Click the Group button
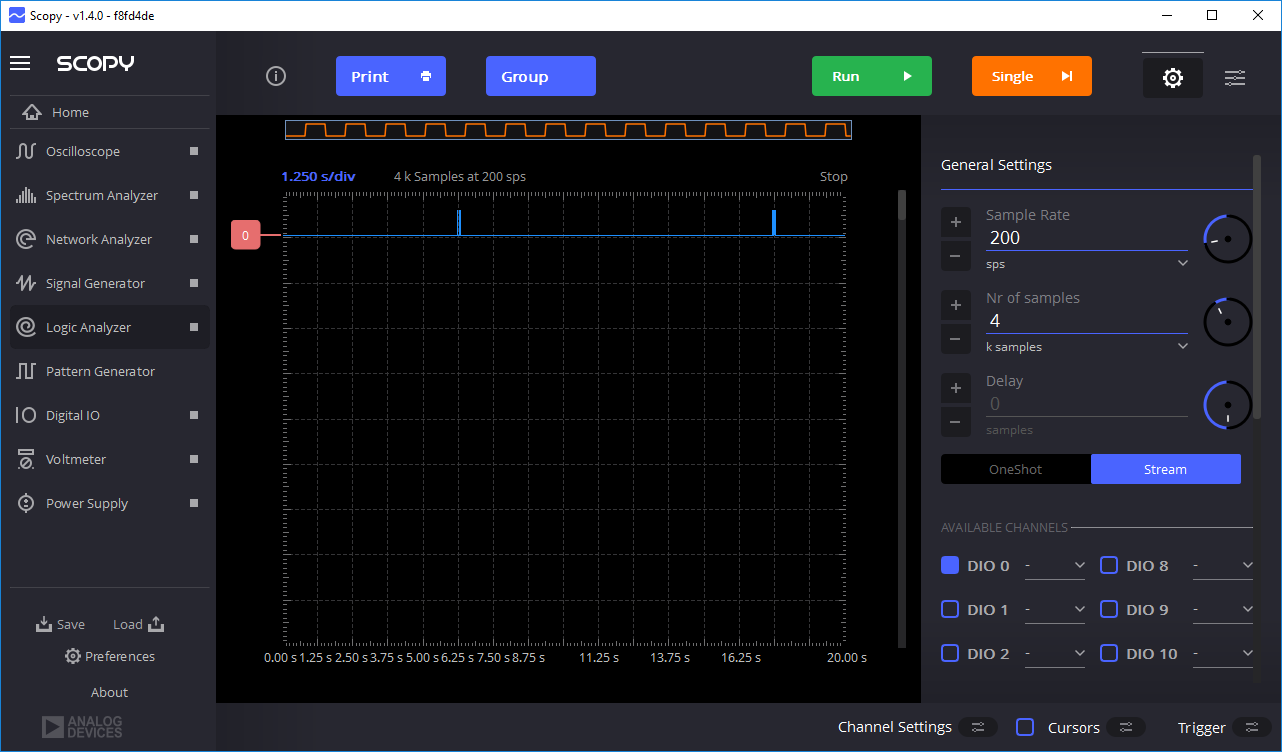The image size is (1282, 752). coord(541,76)
